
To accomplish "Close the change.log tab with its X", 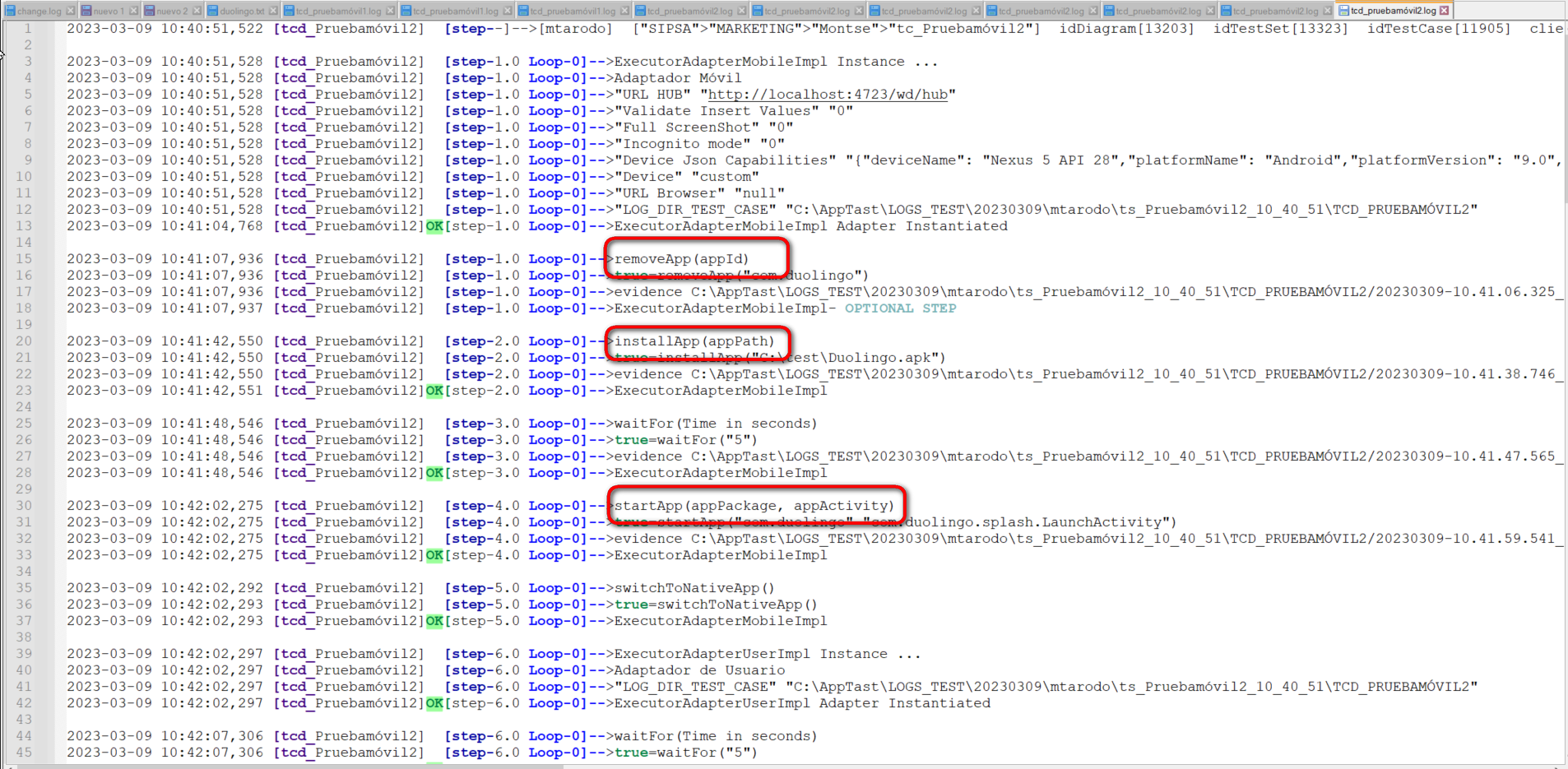I will click(x=70, y=11).
